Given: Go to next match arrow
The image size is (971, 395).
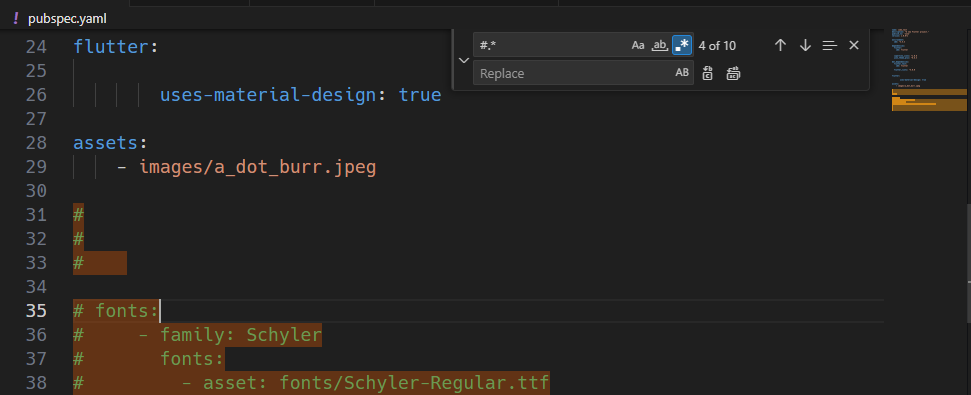Looking at the screenshot, I should (805, 45).
